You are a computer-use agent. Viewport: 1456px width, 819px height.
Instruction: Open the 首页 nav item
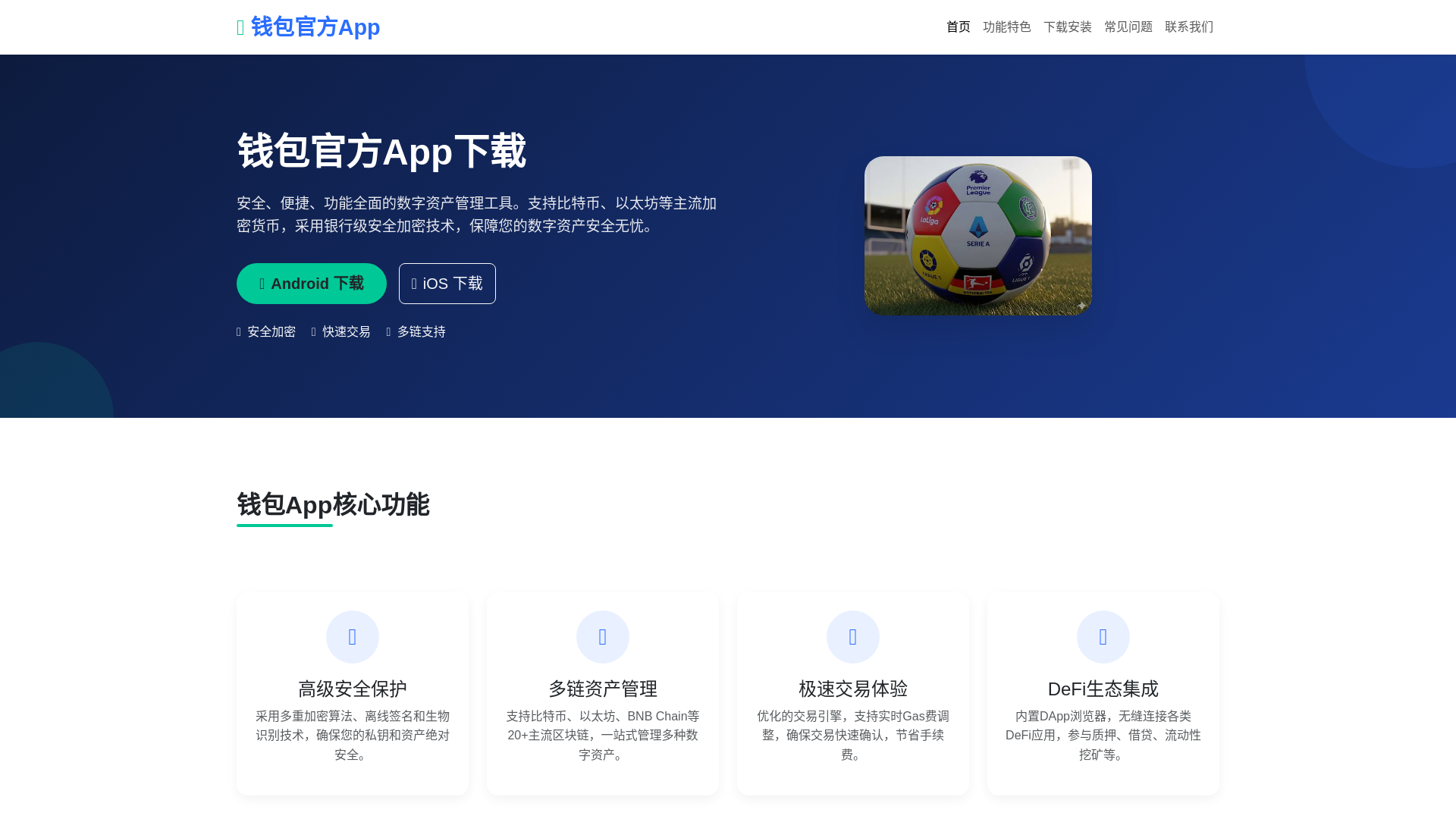tap(959, 27)
